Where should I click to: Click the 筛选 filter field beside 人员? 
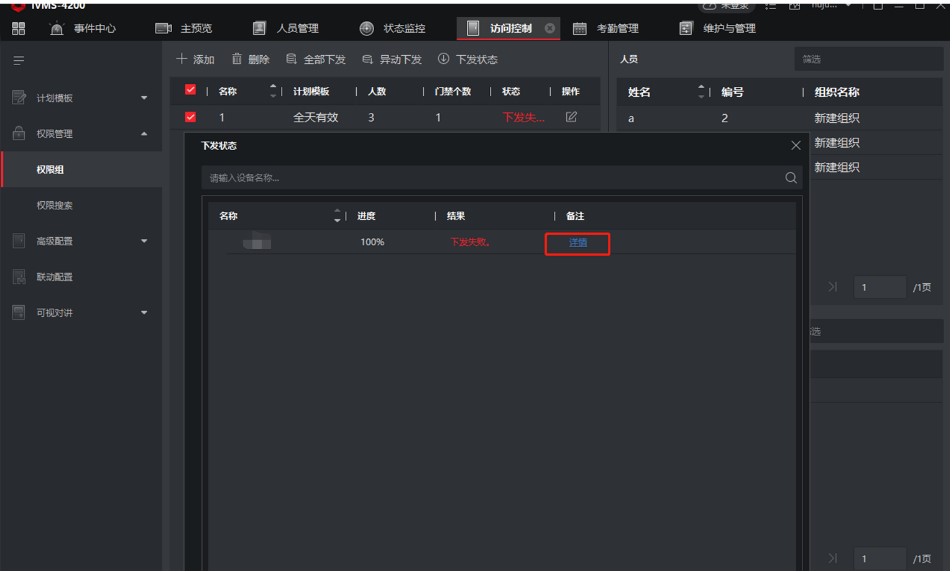(x=868, y=59)
